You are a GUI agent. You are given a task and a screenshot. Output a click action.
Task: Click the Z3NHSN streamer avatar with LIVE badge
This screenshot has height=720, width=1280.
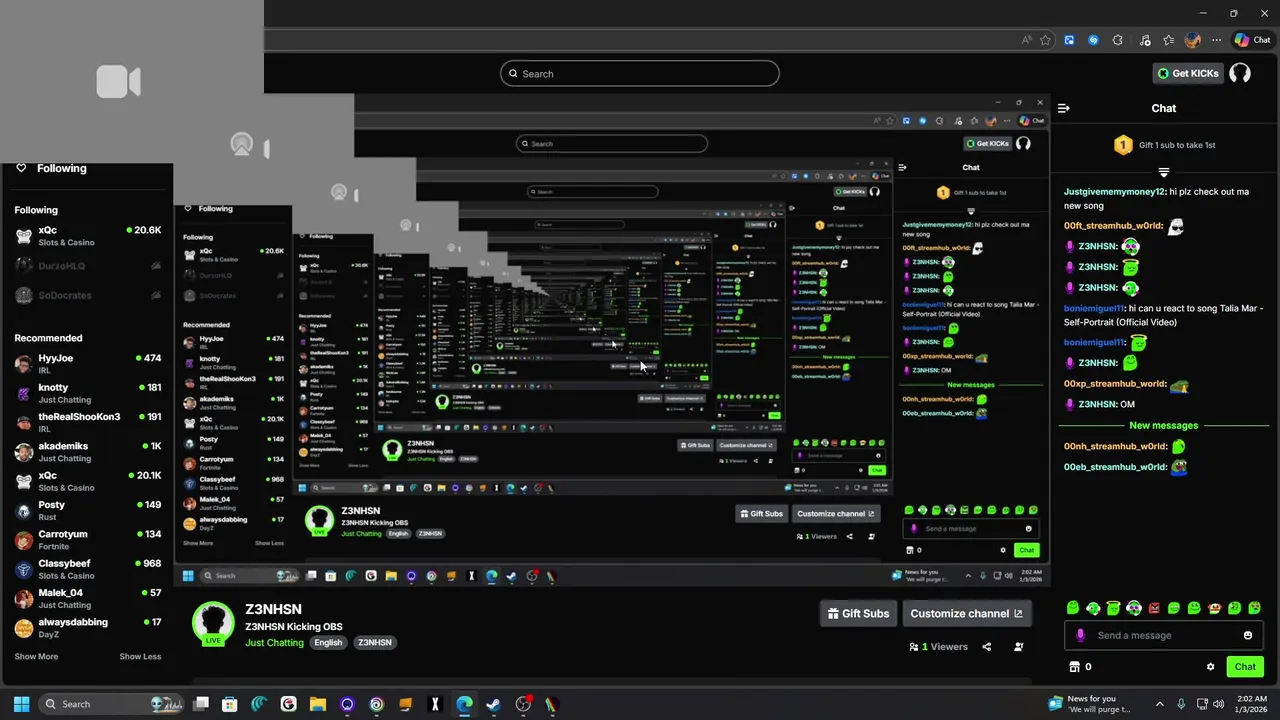[213, 623]
